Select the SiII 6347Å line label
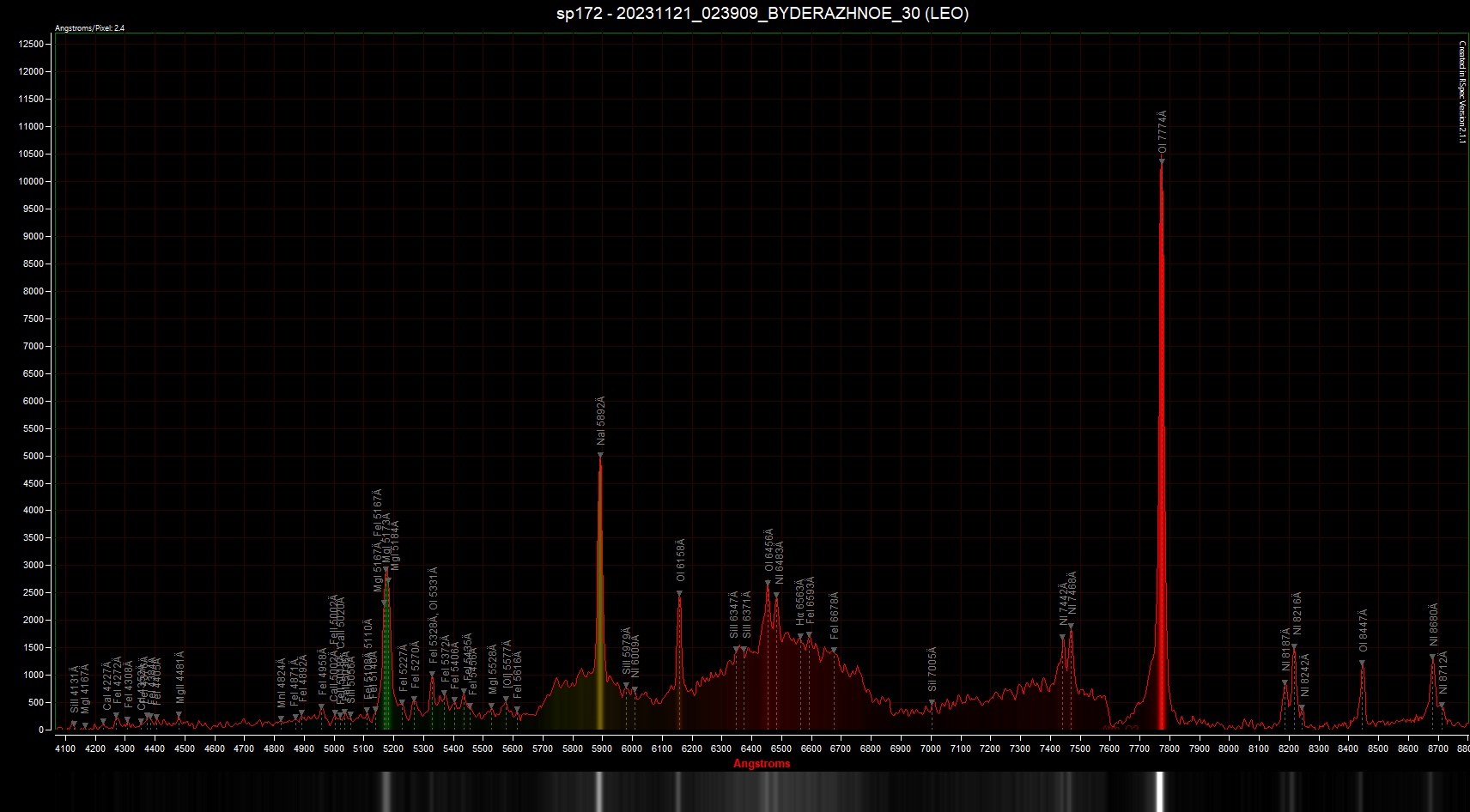The width and height of the screenshot is (1470, 812). 734,615
